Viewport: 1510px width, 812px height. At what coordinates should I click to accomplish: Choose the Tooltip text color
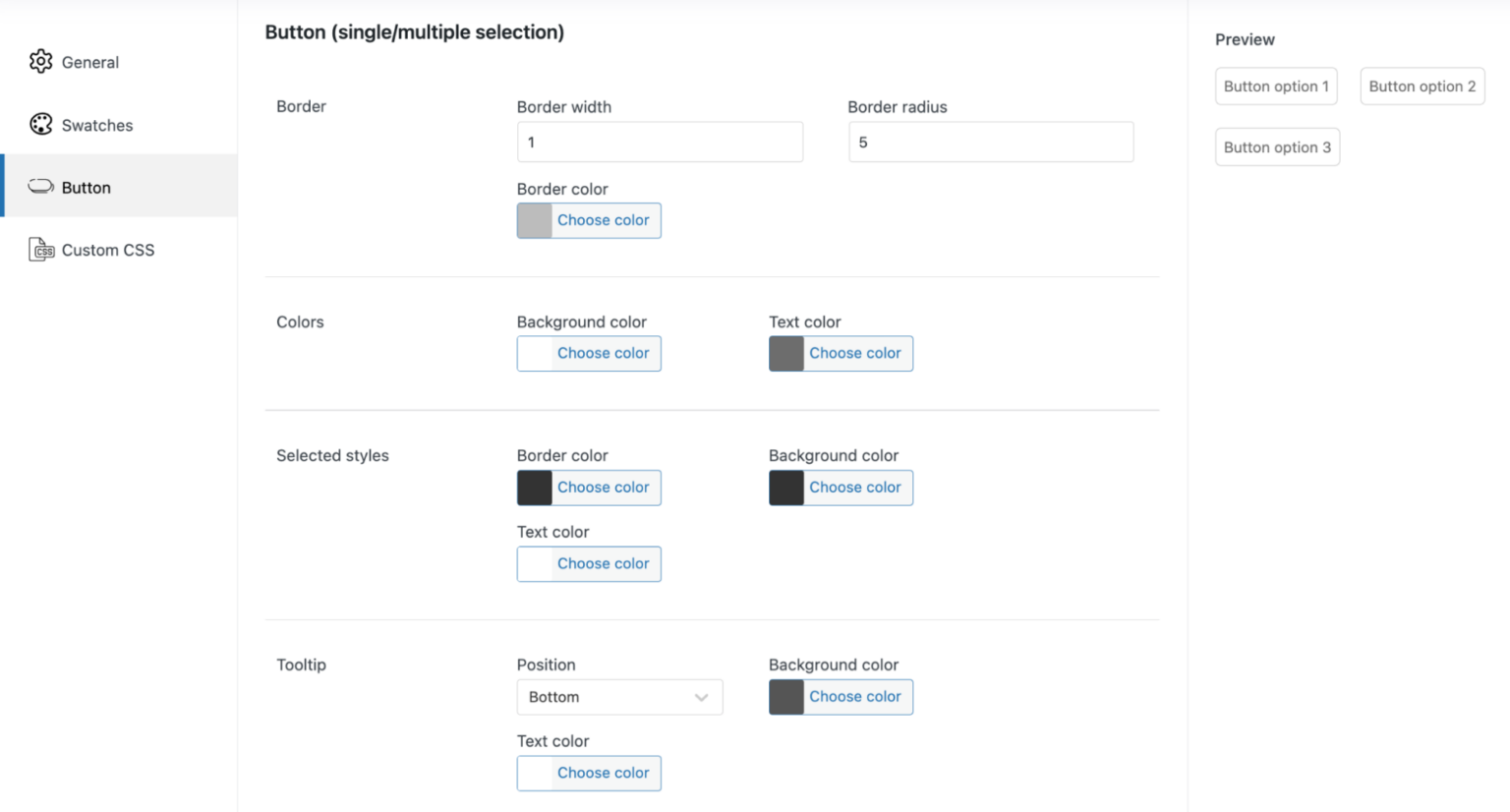coord(603,773)
